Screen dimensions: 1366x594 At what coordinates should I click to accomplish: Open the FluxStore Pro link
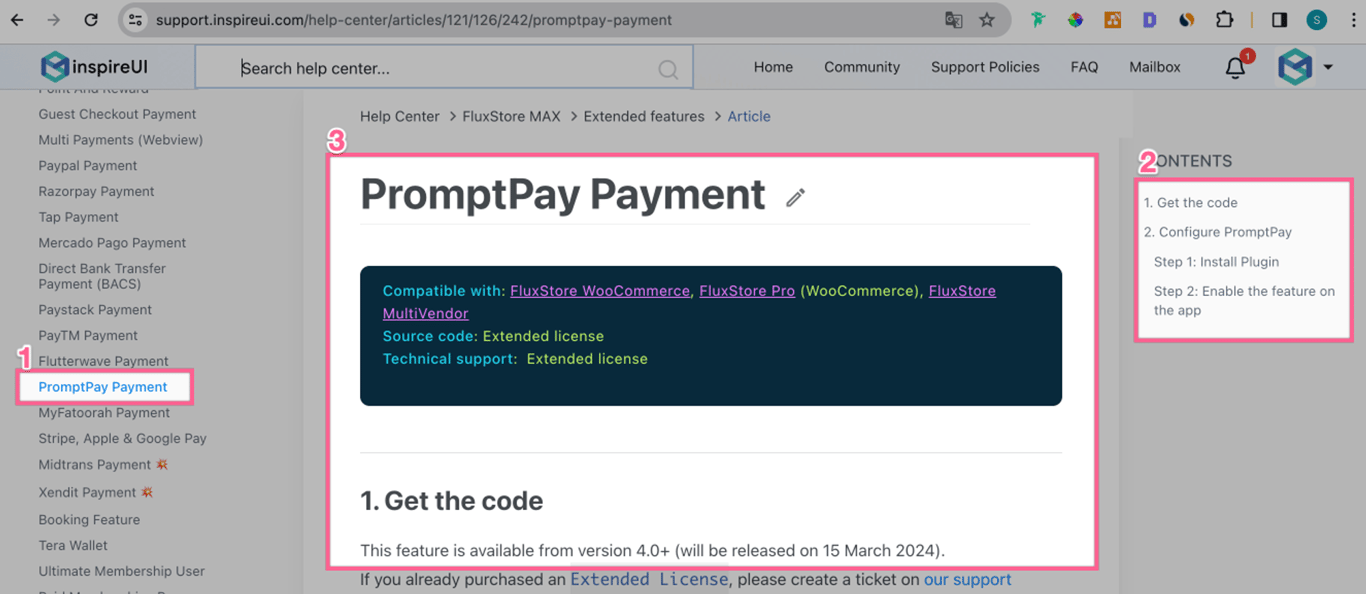(747, 291)
